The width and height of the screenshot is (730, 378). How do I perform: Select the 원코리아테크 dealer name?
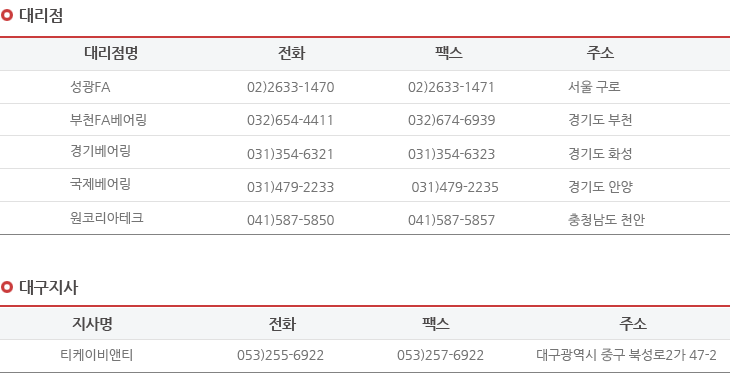107,217
